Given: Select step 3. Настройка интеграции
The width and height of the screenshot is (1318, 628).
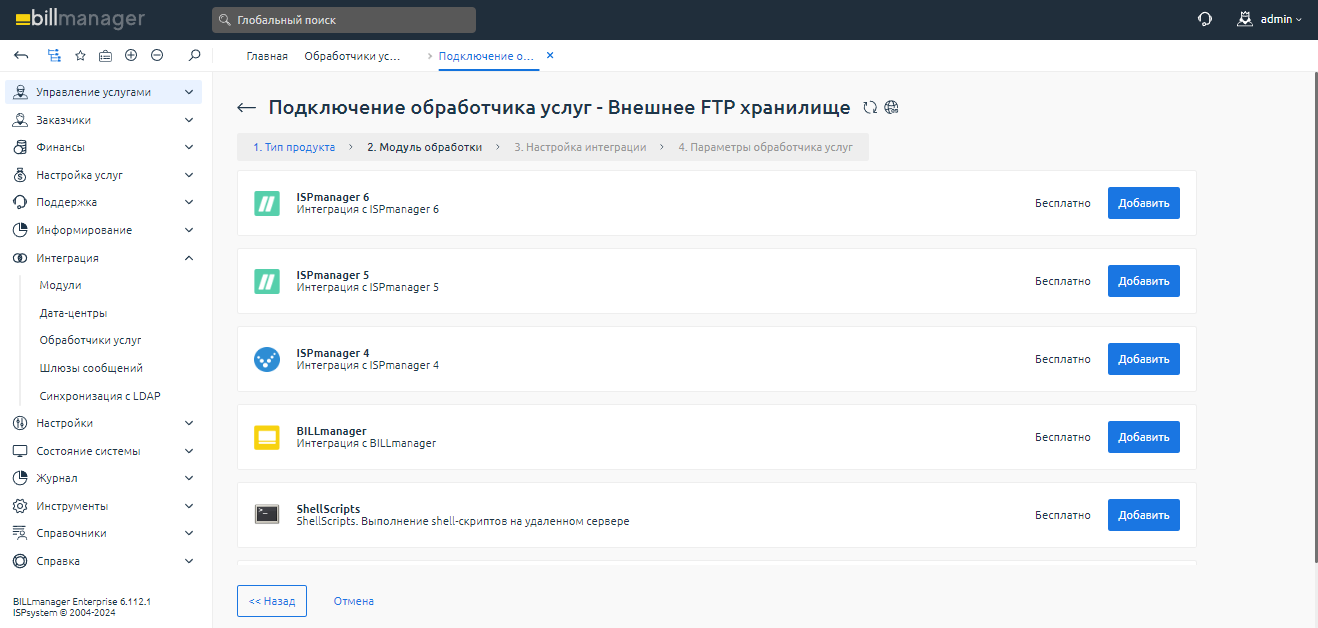Looking at the screenshot, I should click(580, 147).
